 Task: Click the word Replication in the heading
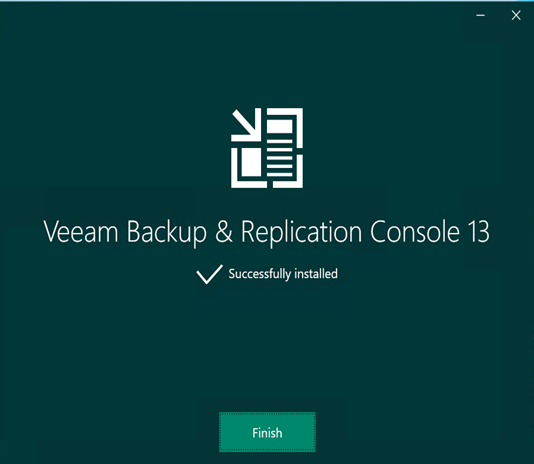click(x=301, y=233)
